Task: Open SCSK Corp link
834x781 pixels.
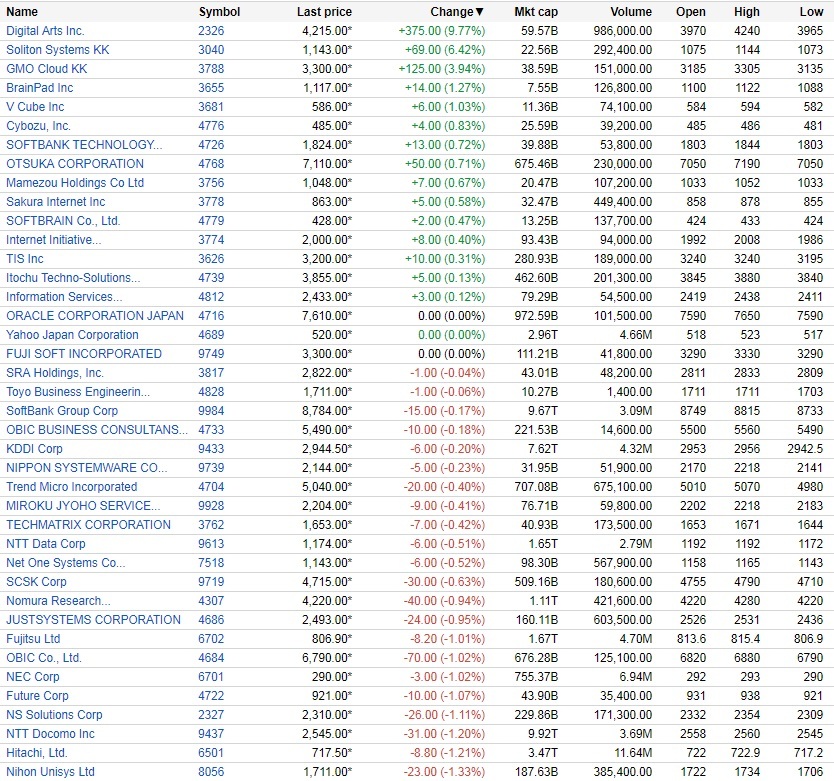Action: pyautogui.click(x=36, y=582)
